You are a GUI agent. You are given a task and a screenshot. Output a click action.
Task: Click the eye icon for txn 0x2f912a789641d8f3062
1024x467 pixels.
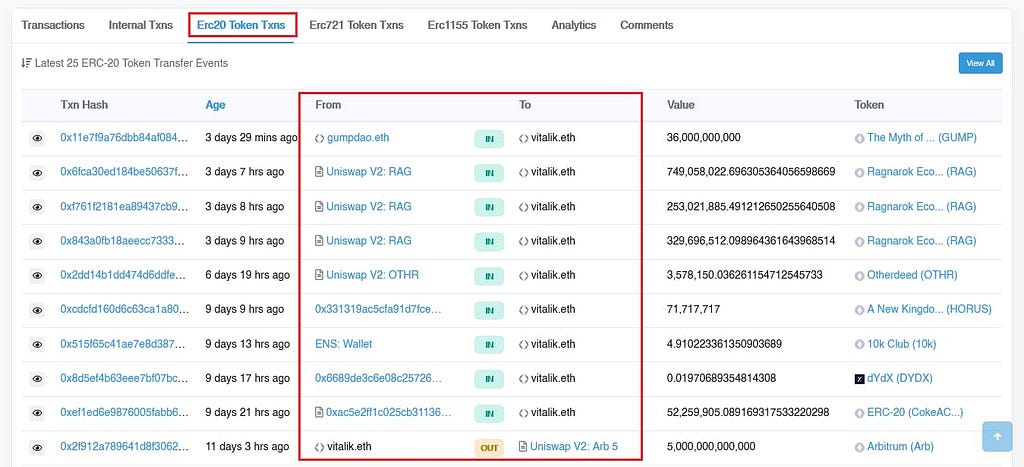37,447
